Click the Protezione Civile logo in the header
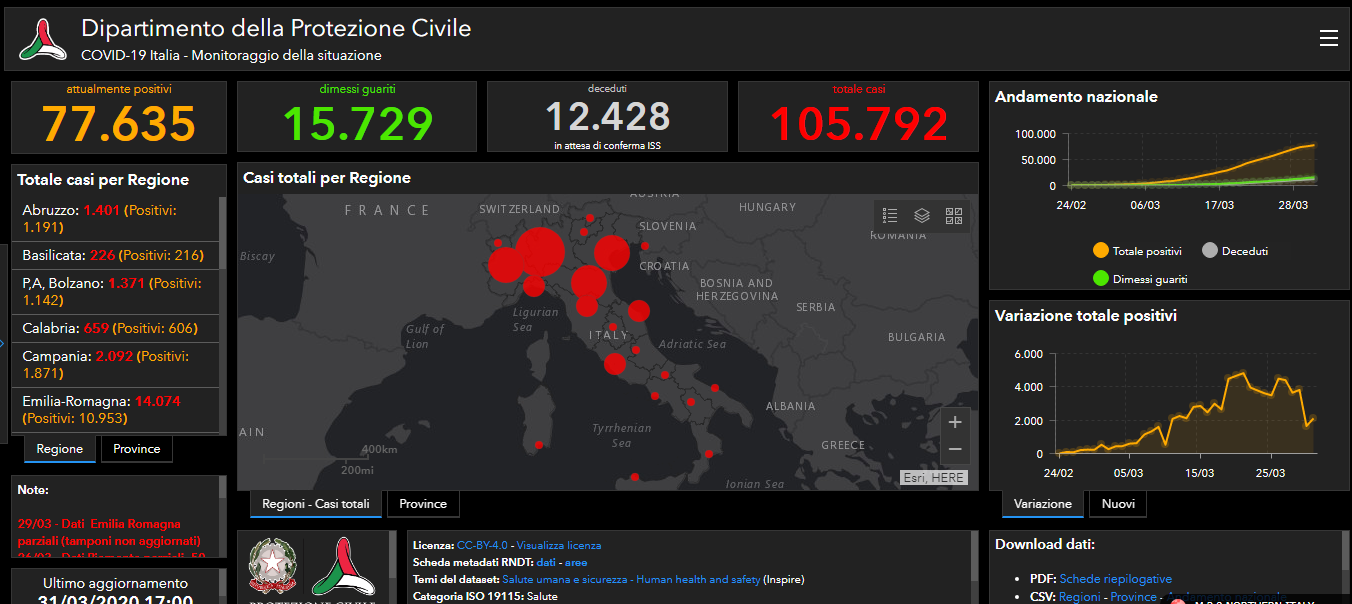This screenshot has width=1352, height=604. pyautogui.click(x=42, y=40)
